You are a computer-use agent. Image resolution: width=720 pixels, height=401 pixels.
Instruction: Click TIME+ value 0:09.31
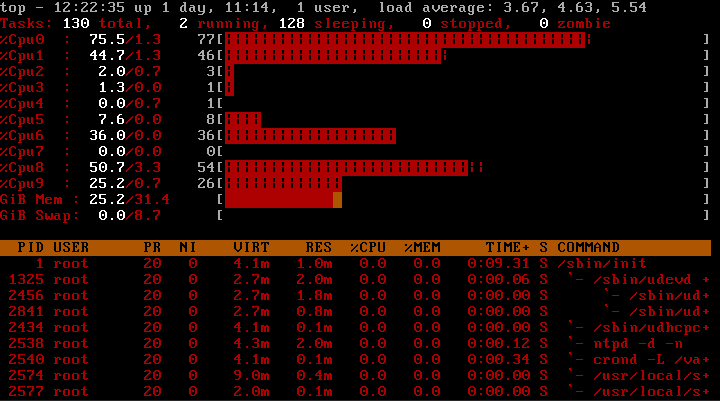click(x=499, y=264)
